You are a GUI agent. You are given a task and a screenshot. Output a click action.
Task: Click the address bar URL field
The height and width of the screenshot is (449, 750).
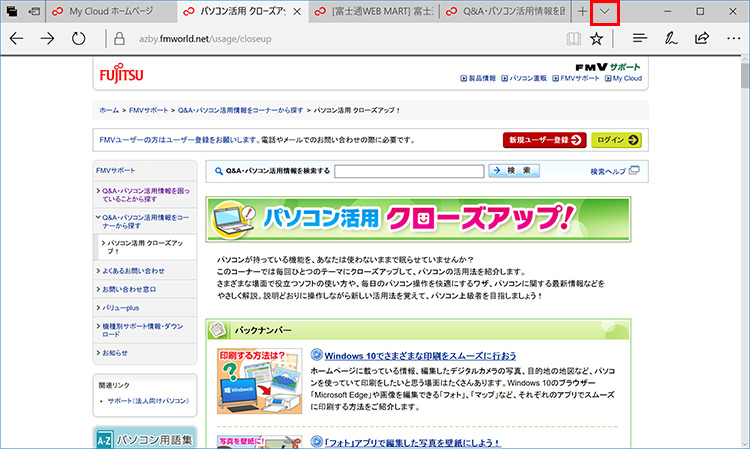[330, 39]
